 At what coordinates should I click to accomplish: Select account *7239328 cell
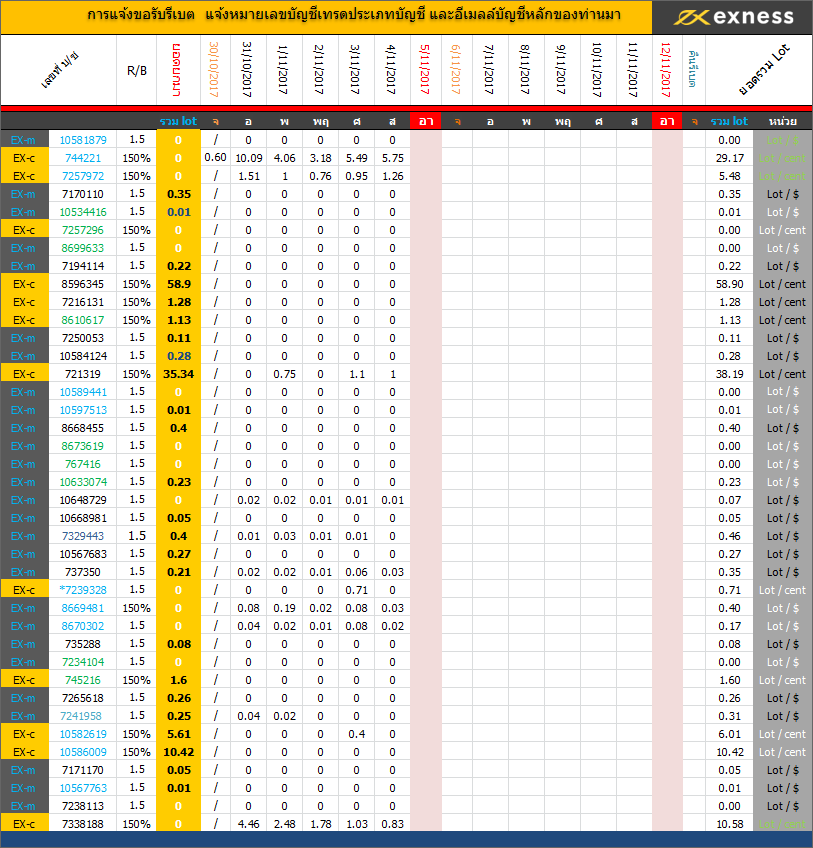tap(82, 590)
